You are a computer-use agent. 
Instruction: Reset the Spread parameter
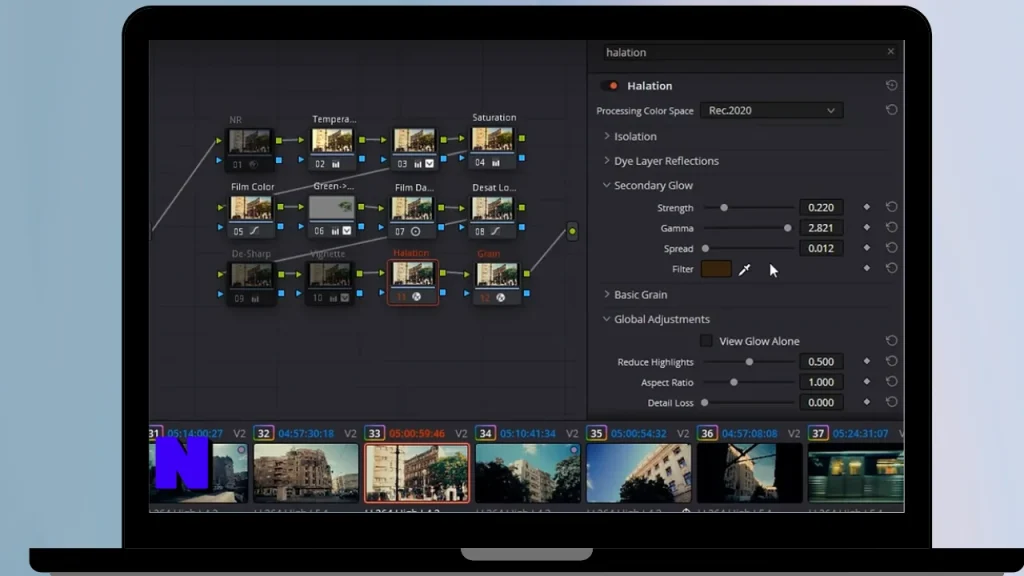(891, 248)
